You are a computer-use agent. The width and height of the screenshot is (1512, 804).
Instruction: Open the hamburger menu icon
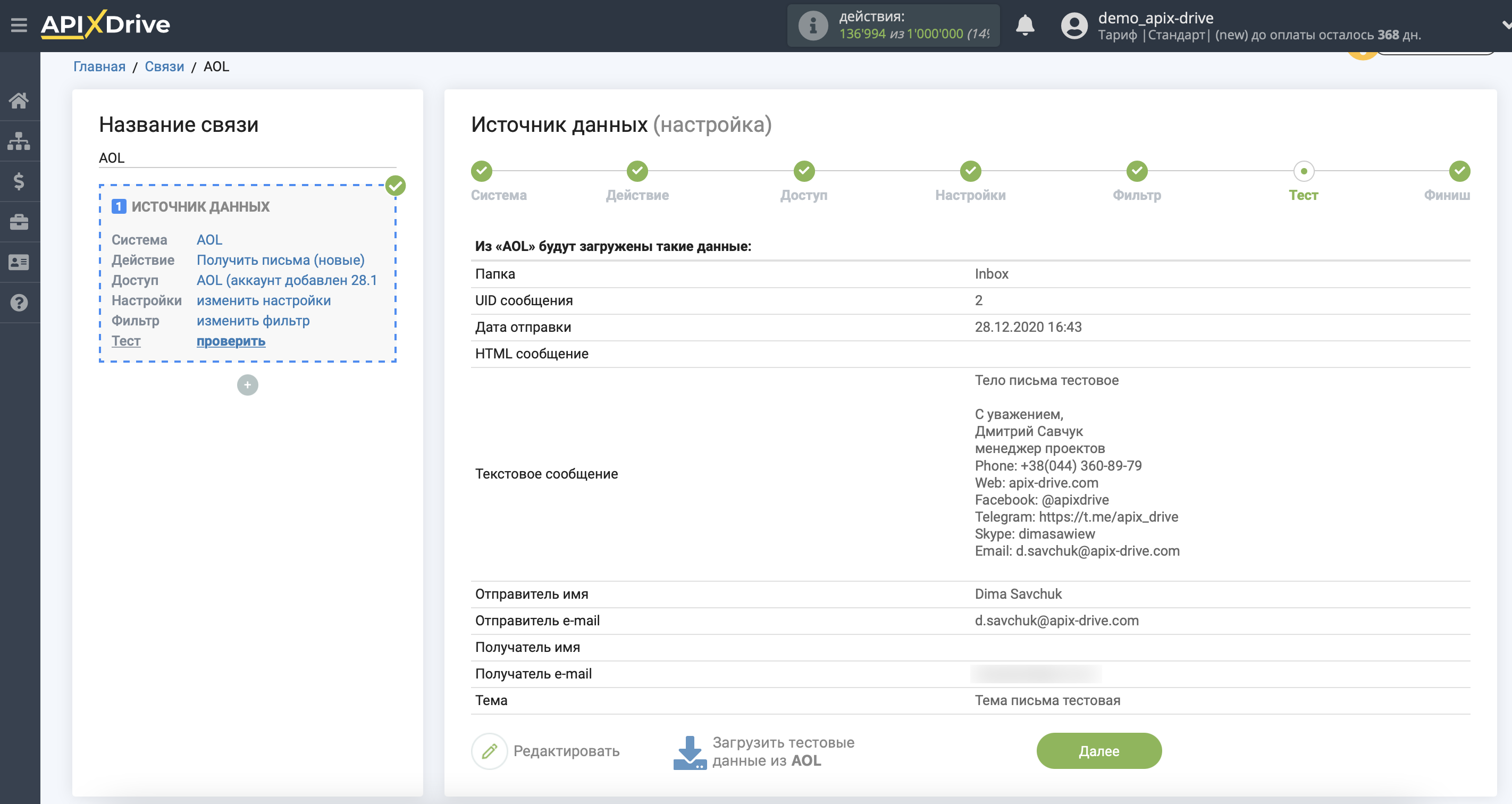(19, 24)
